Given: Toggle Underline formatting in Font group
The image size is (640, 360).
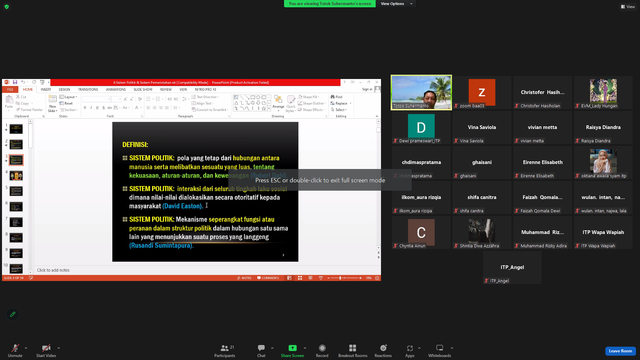Looking at the screenshot, I should tap(97, 108).
